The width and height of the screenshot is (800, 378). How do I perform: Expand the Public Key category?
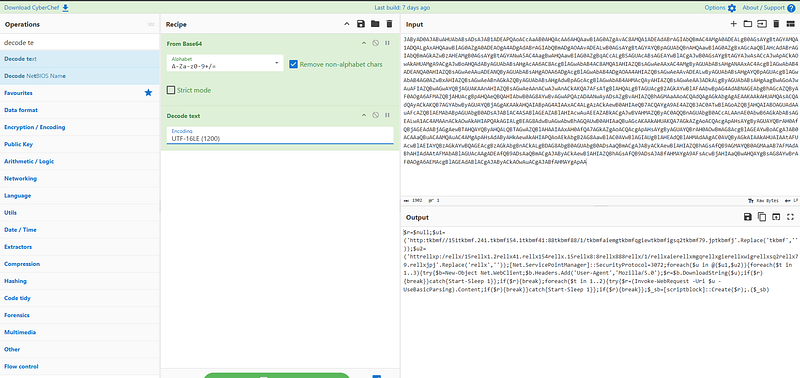[x=79, y=144]
